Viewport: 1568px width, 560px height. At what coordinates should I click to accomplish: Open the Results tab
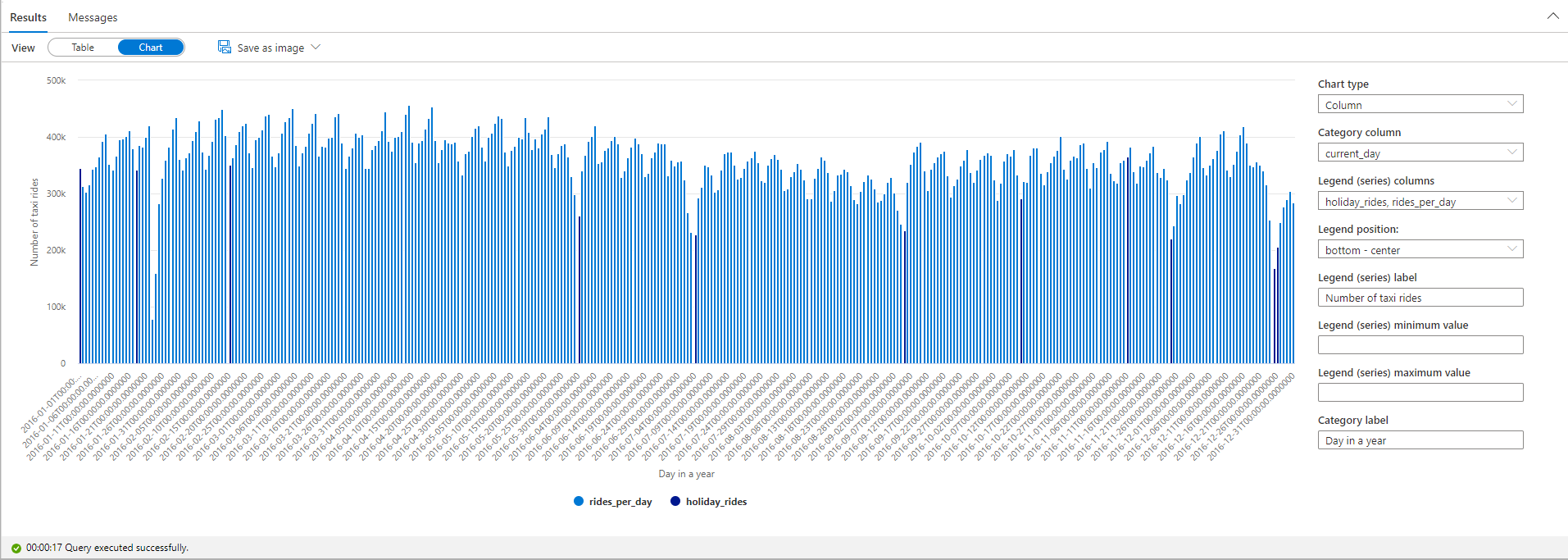tap(28, 17)
